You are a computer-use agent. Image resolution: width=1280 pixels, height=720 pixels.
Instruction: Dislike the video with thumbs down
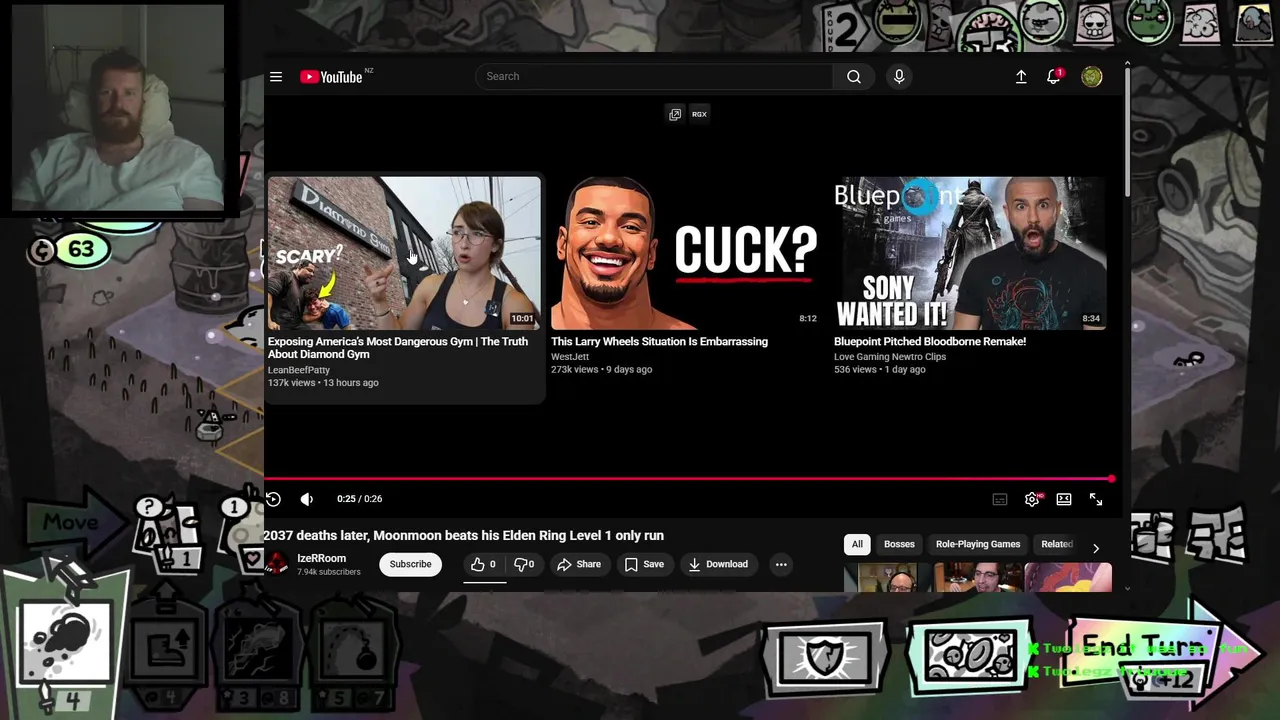524,564
